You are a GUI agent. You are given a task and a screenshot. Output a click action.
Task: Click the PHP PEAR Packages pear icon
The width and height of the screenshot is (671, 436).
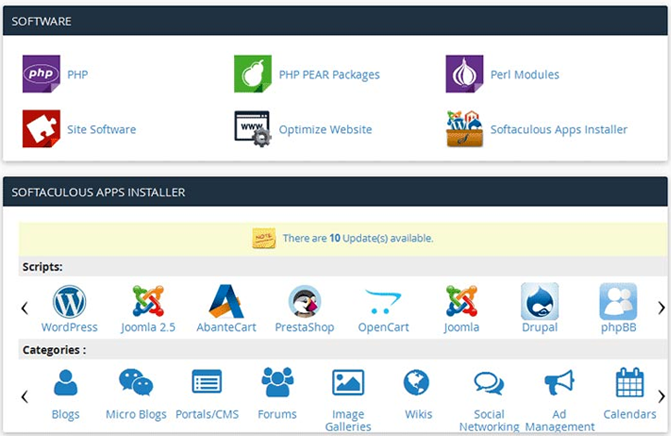[252, 74]
